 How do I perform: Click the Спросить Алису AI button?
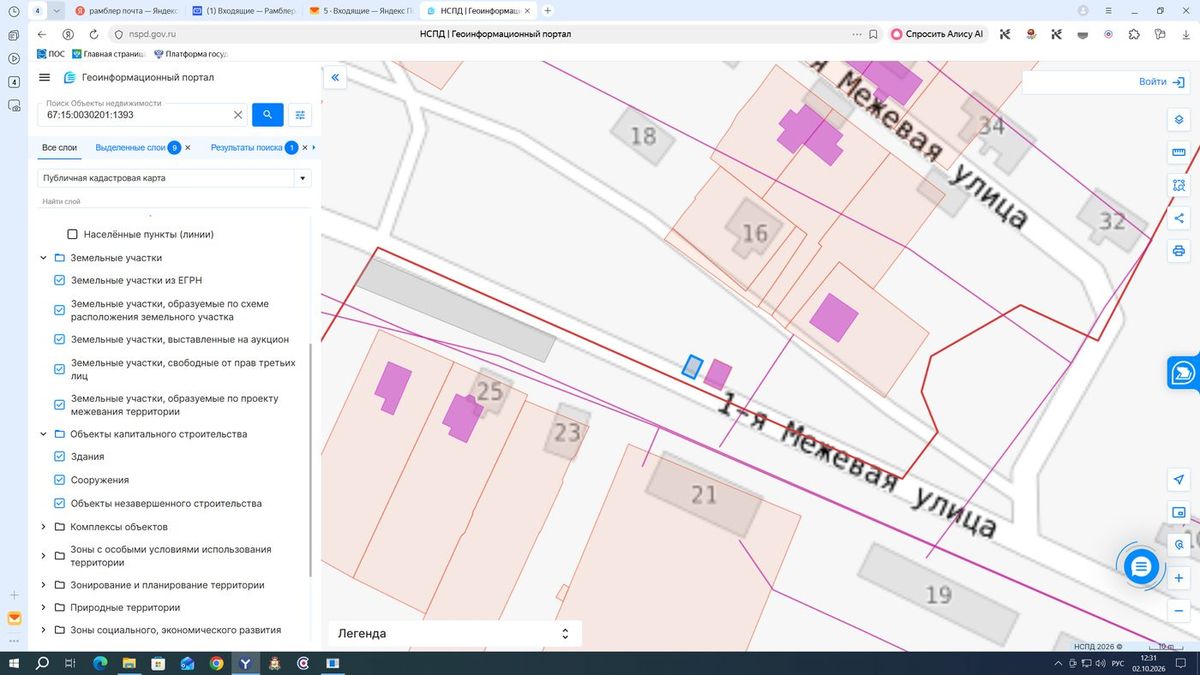[938, 34]
